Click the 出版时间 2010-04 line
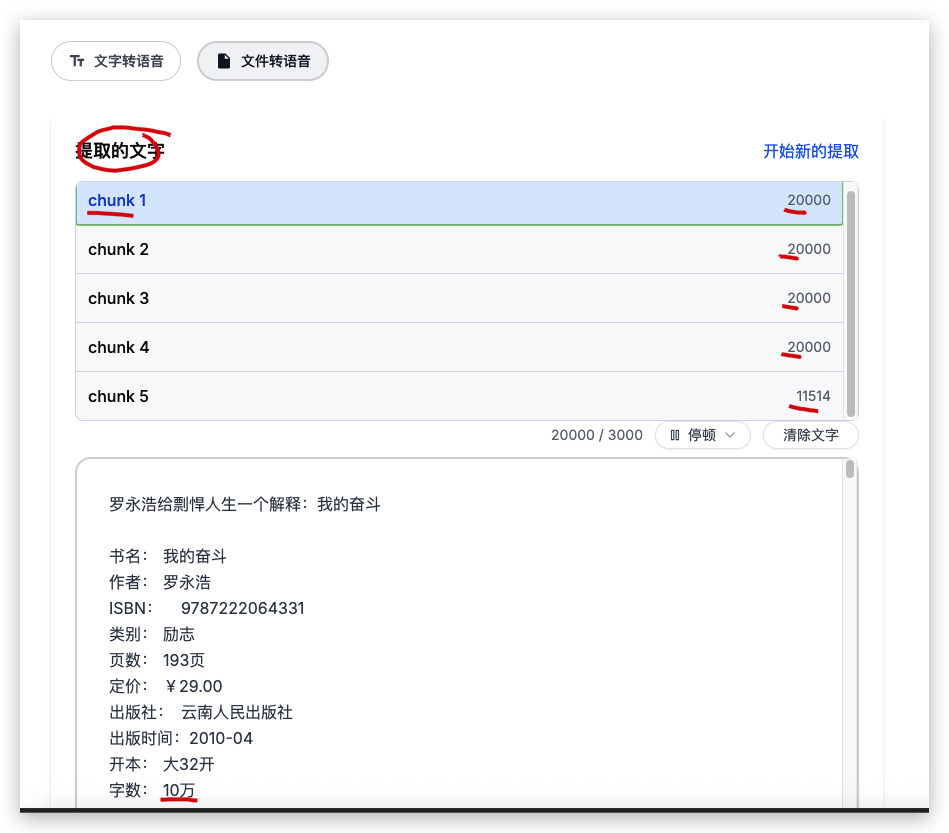Image resolution: width=949 pixels, height=833 pixels. (x=181, y=739)
